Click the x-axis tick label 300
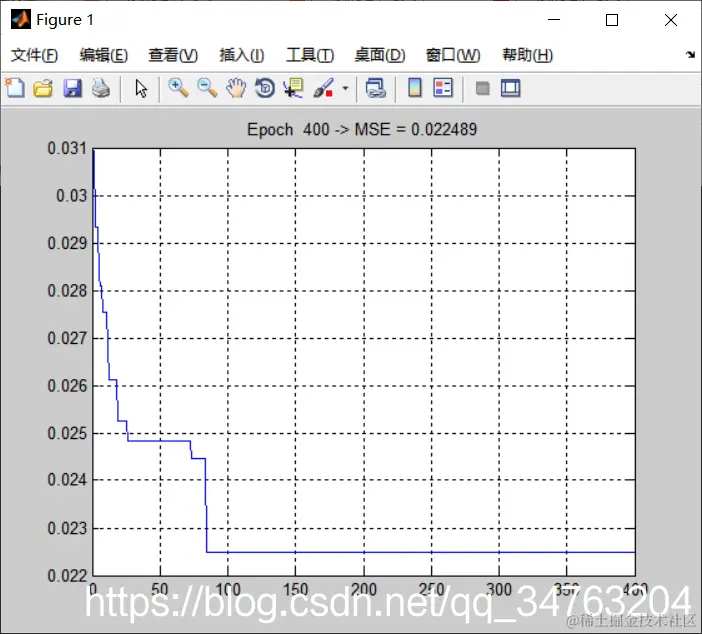This screenshot has width=702, height=634. click(x=499, y=589)
